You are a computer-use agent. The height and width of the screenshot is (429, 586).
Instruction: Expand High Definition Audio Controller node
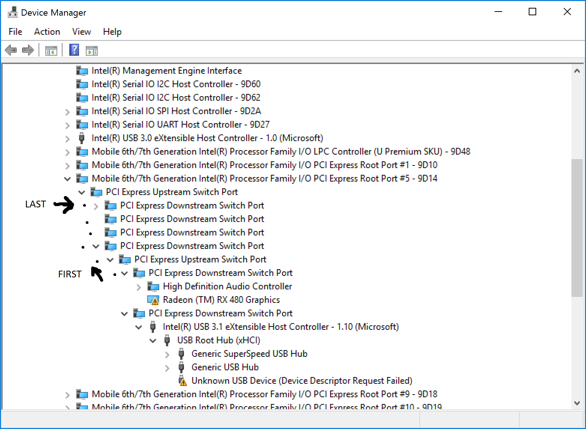[139, 287]
